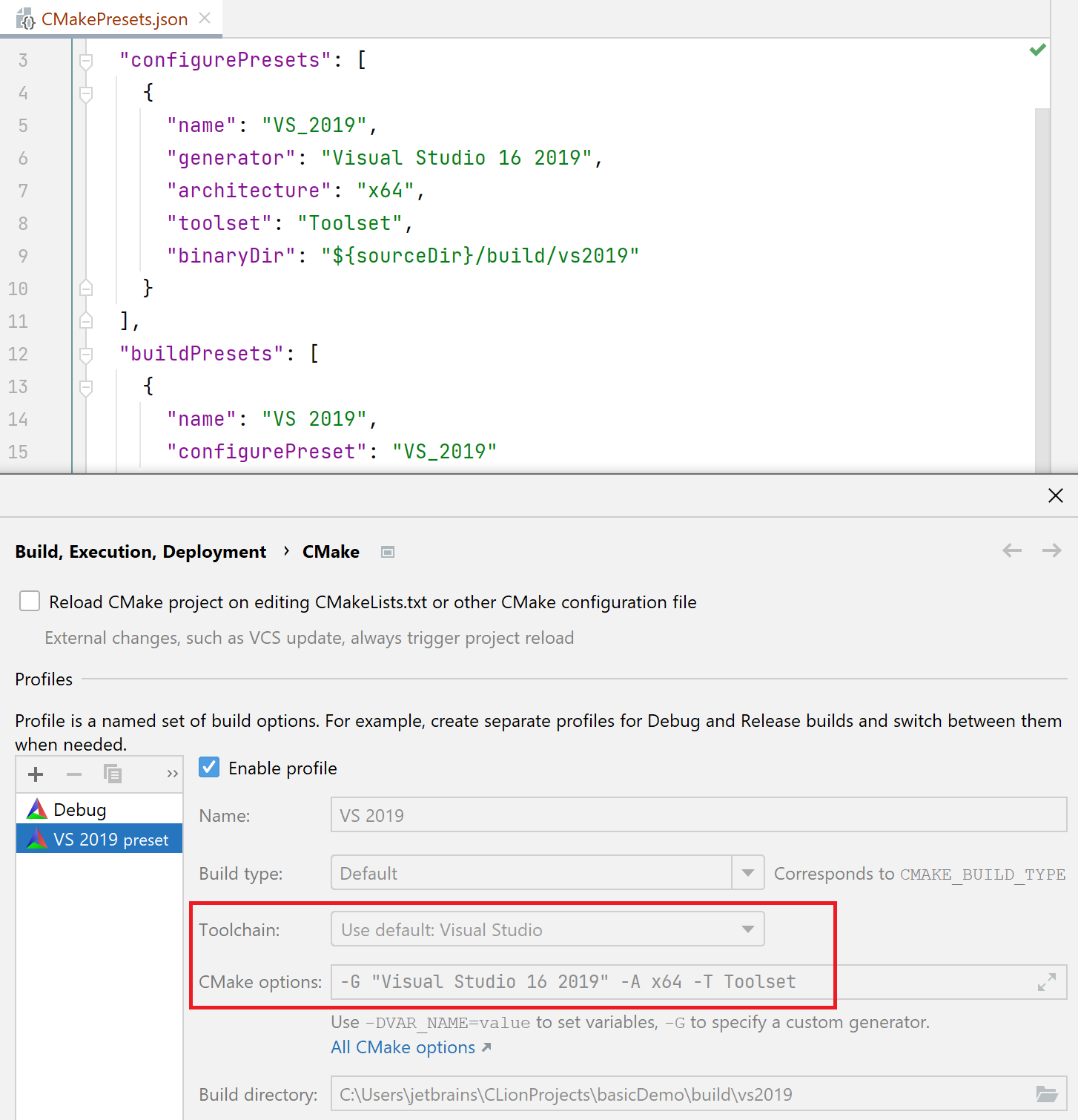Close the settings panel

[1055, 495]
